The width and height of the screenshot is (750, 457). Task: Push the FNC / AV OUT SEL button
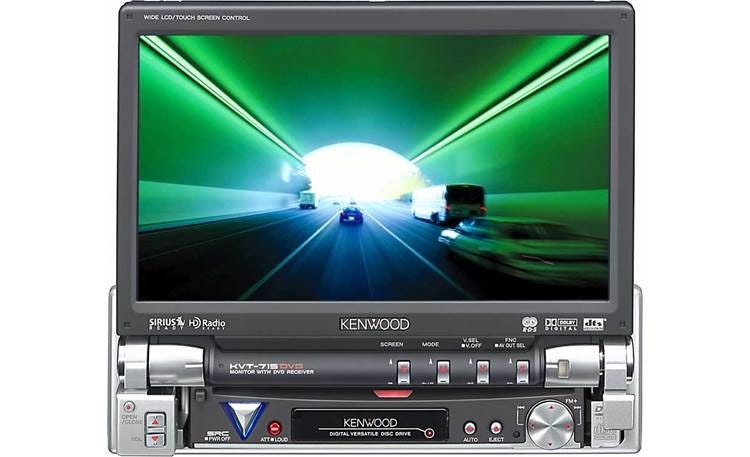tap(522, 371)
